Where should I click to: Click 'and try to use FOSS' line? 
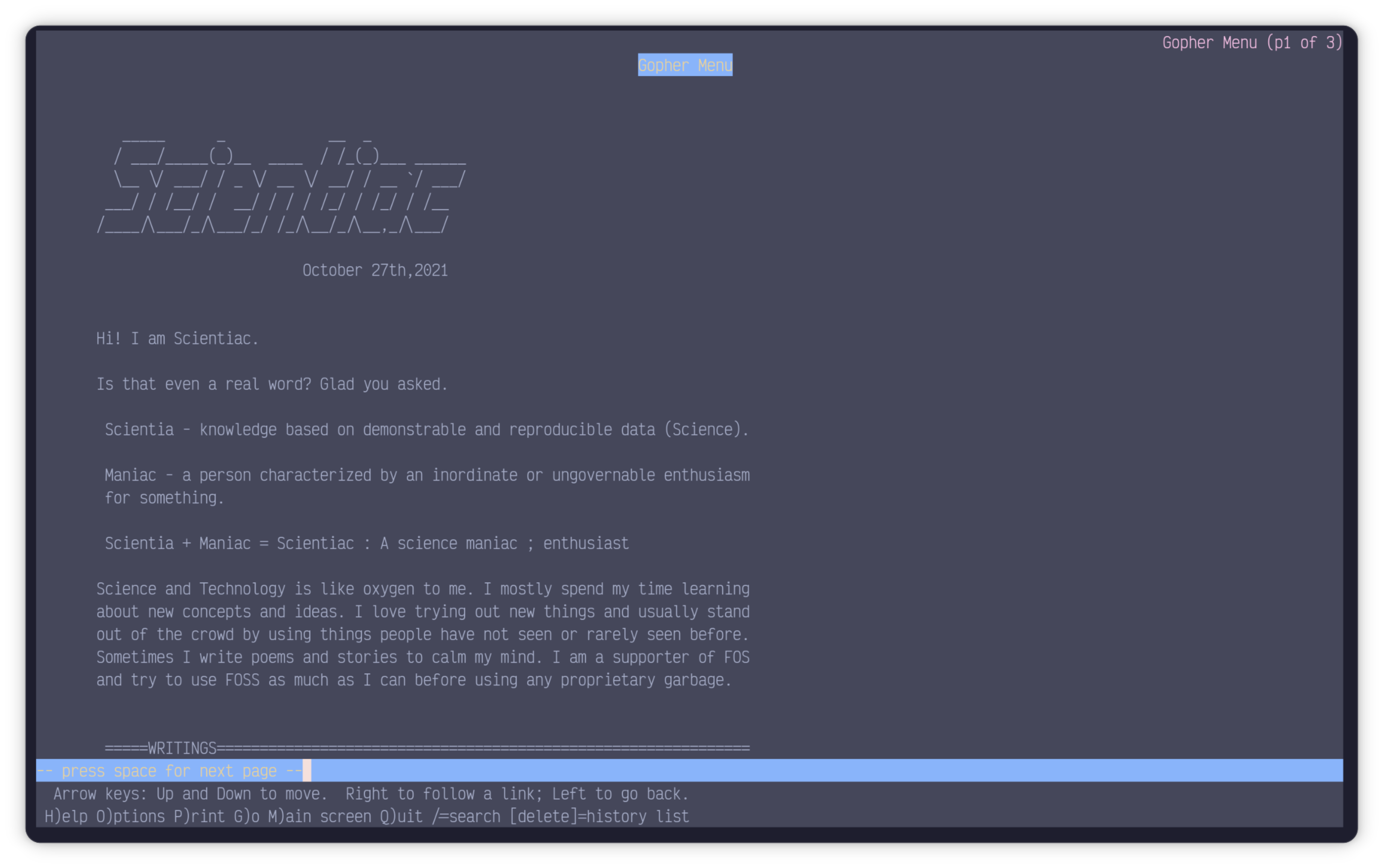click(413, 680)
